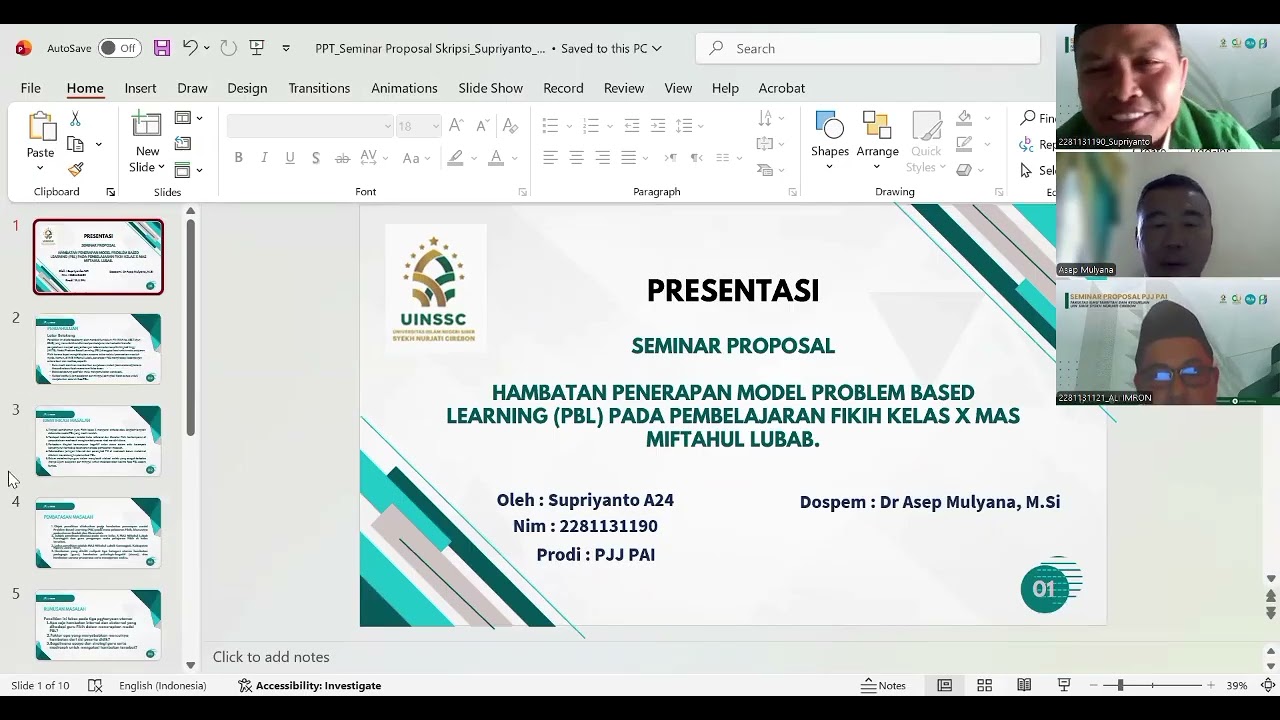Click the Numbering list icon
The height and width of the screenshot is (720, 1280).
click(x=590, y=126)
